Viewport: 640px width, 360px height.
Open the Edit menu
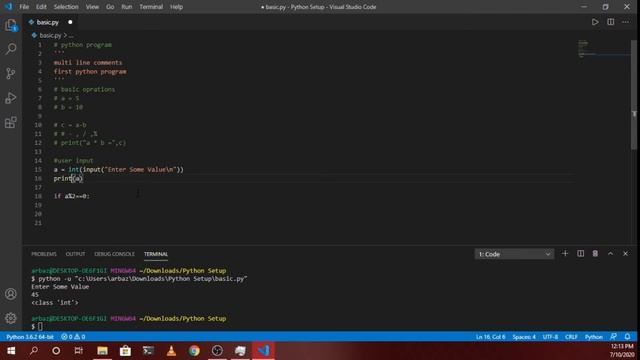pyautogui.click(x=41, y=7)
